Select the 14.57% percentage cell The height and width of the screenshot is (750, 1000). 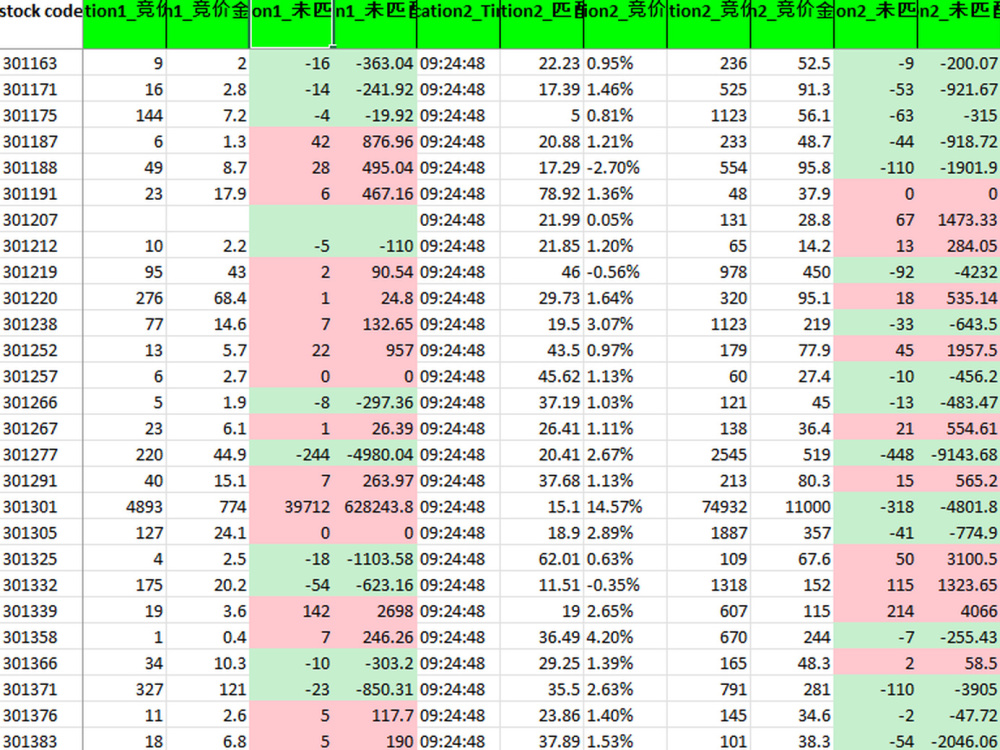[625, 507]
